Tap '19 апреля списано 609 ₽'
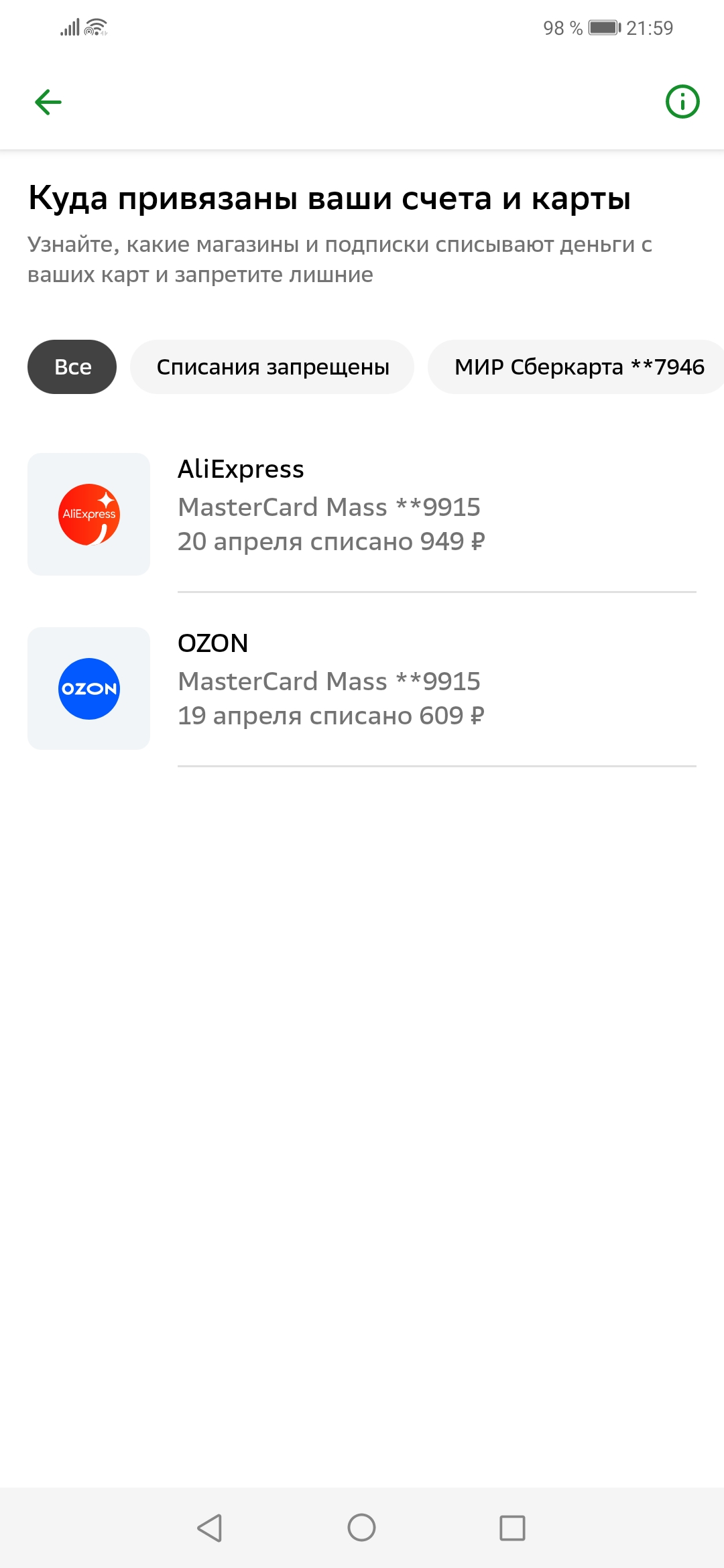724x1568 pixels. click(331, 716)
